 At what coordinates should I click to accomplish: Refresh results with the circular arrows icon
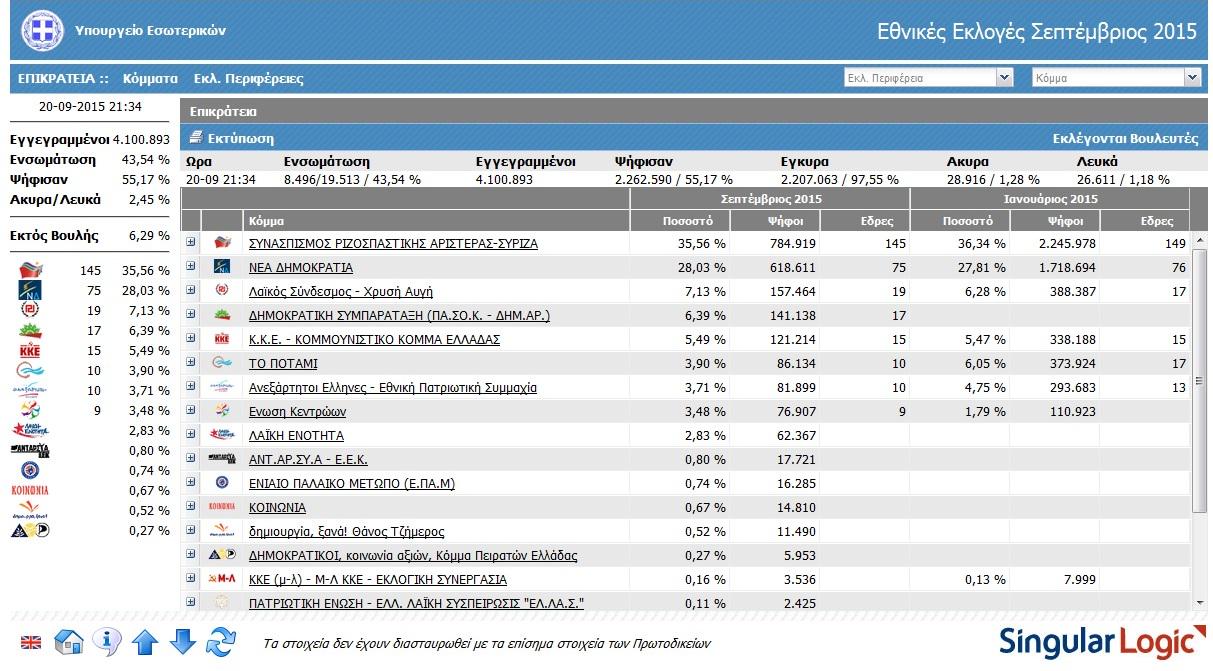(x=221, y=641)
